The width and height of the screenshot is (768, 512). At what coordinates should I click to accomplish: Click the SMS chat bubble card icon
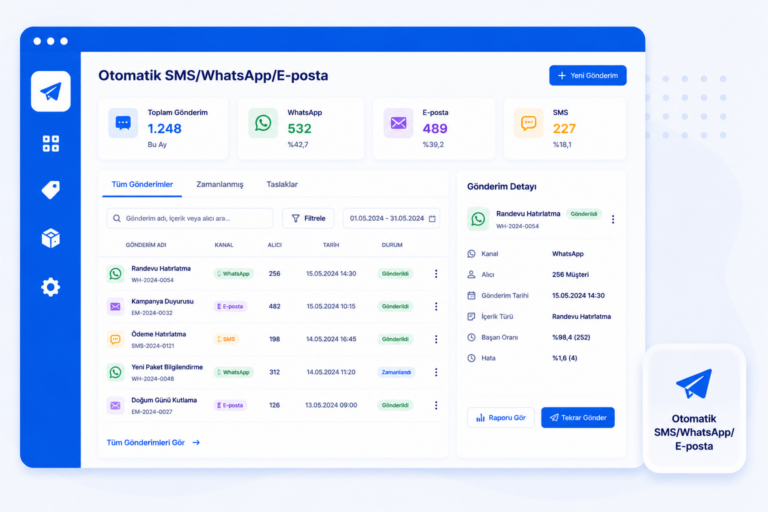coord(528,123)
